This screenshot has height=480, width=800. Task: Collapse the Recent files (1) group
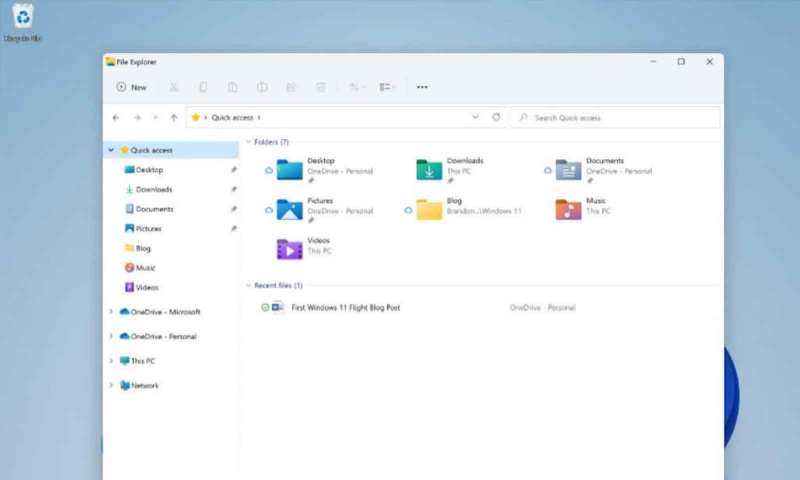pos(248,285)
